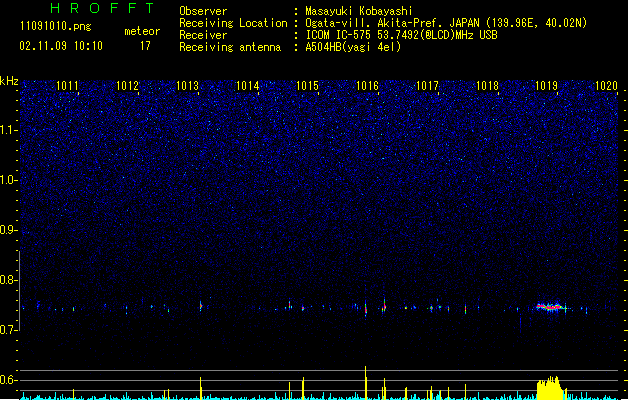Click the kHz axis unit label
The image size is (629, 400).
tap(9, 81)
